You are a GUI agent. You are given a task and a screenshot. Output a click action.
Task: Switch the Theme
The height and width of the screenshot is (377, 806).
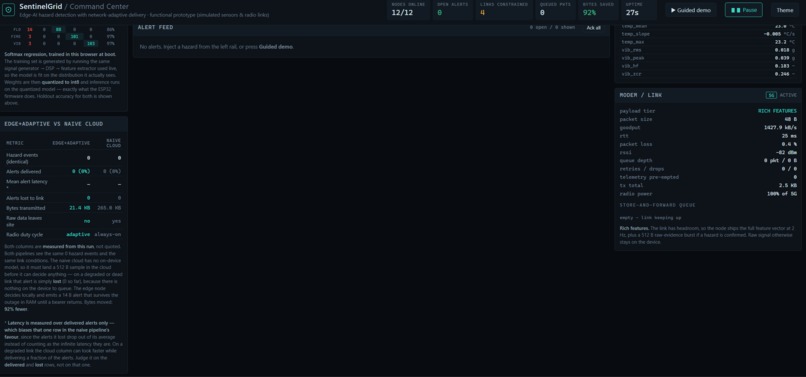point(784,10)
